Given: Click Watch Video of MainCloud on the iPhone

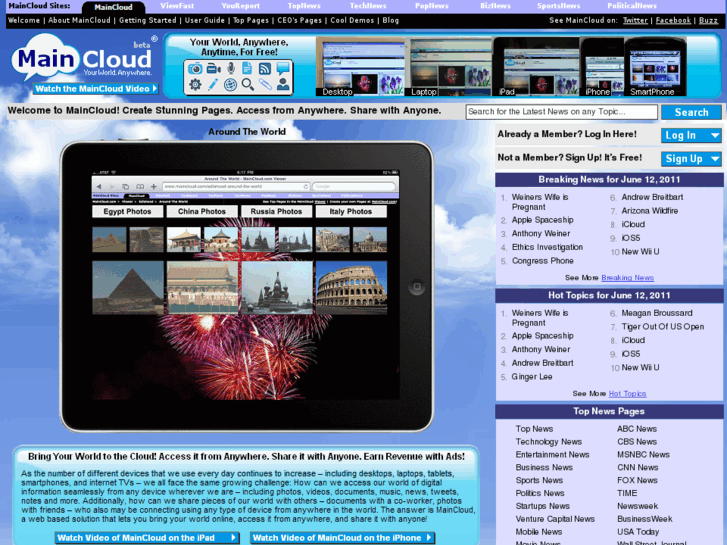Looking at the screenshot, I should click(x=342, y=538).
